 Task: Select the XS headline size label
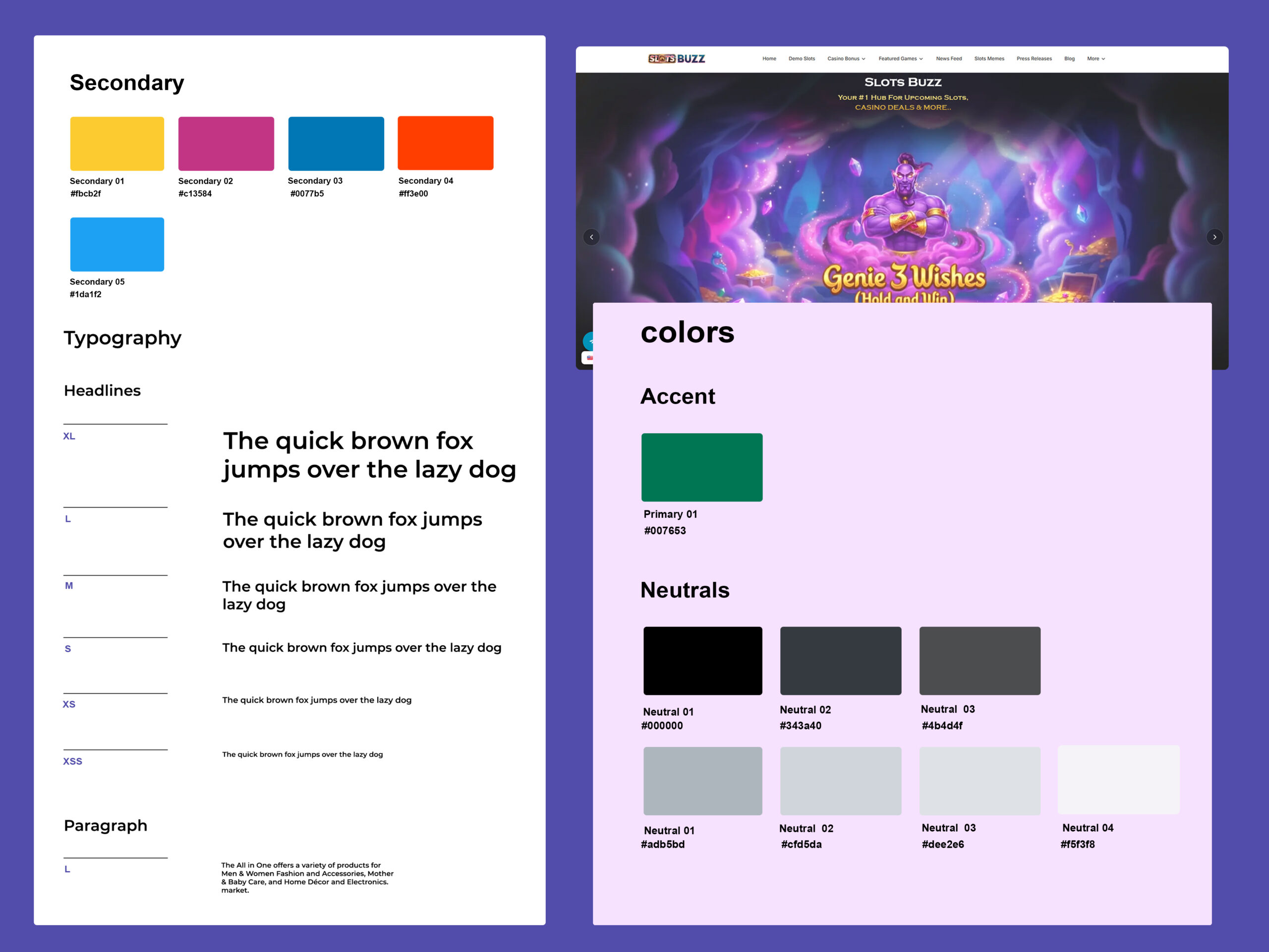(69, 705)
